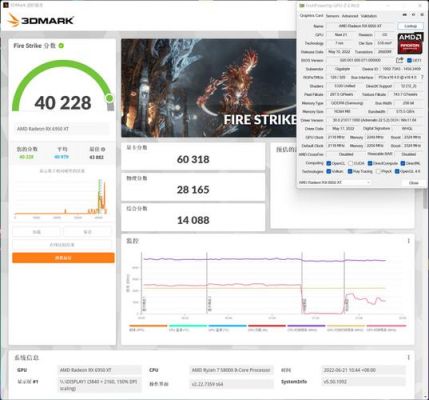Click the Lookup button in GPU-Z

coord(410,26)
